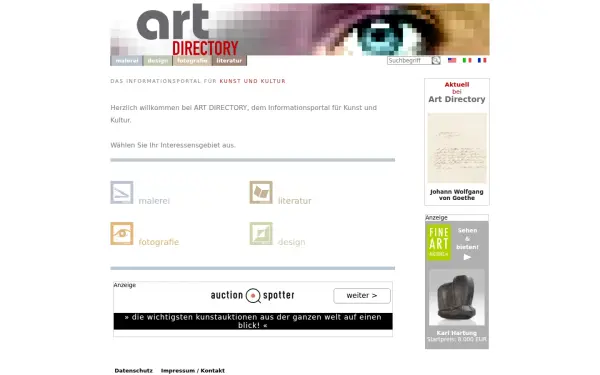Viewport: 600px width, 375px height.
Task: Open the malerei category link
Action: click(x=154, y=201)
